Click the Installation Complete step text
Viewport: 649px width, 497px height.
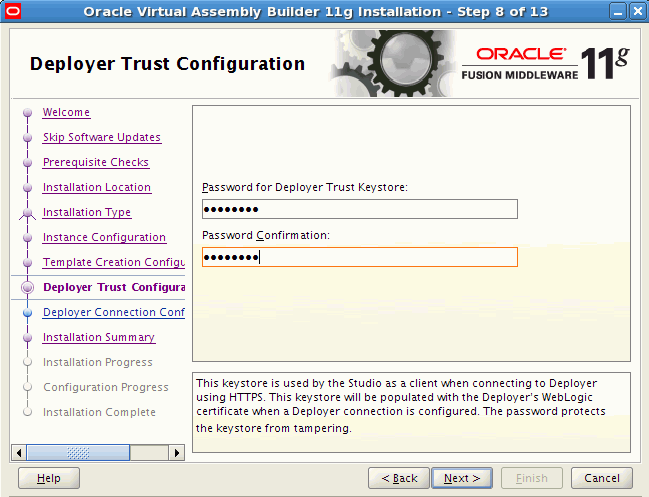(x=99, y=412)
